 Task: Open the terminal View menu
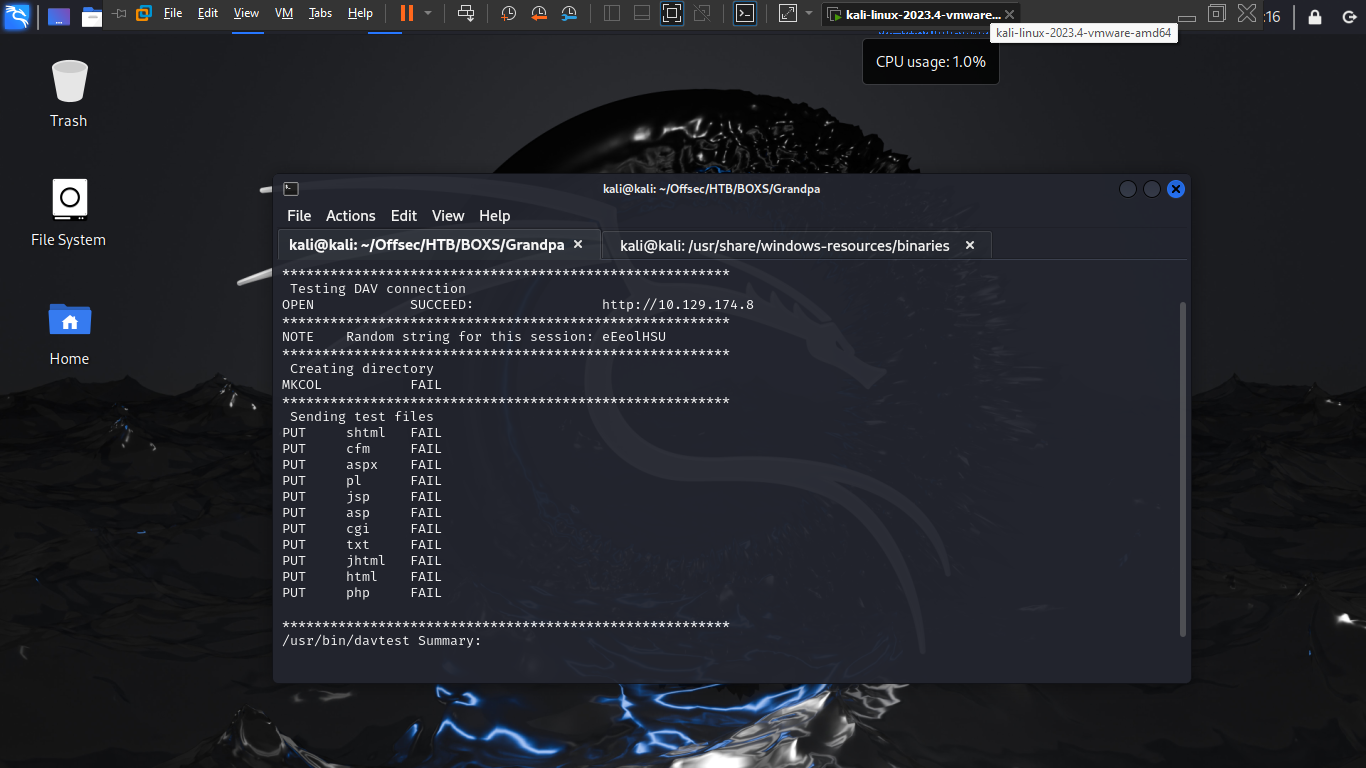(x=448, y=215)
